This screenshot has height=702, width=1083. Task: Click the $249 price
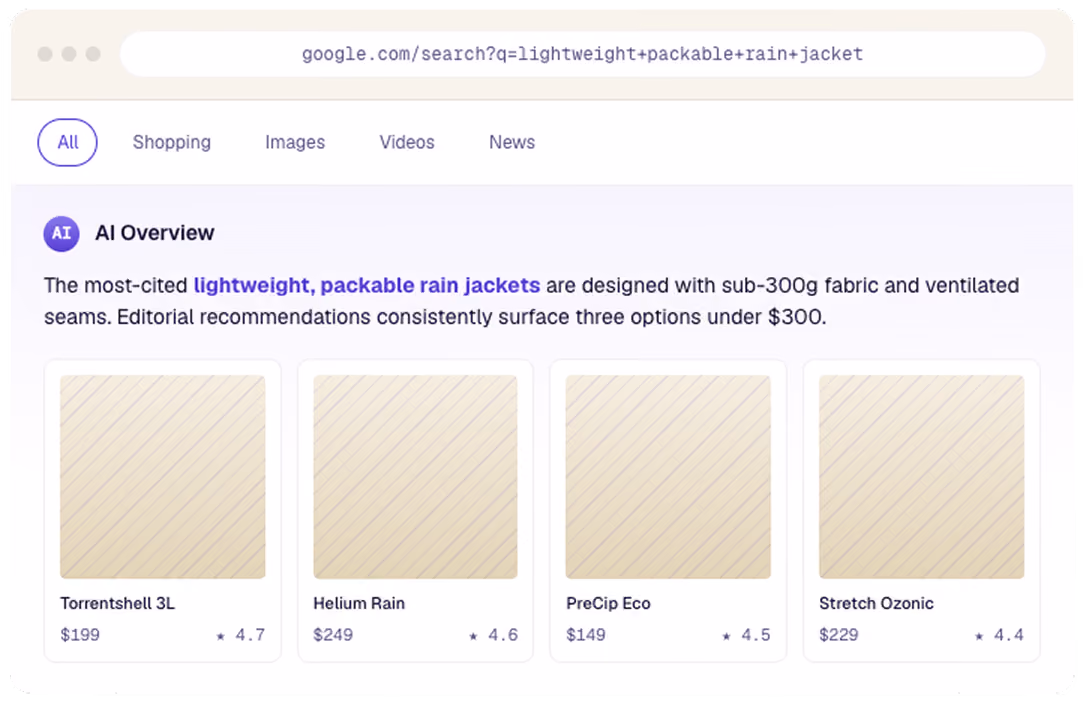(x=333, y=635)
